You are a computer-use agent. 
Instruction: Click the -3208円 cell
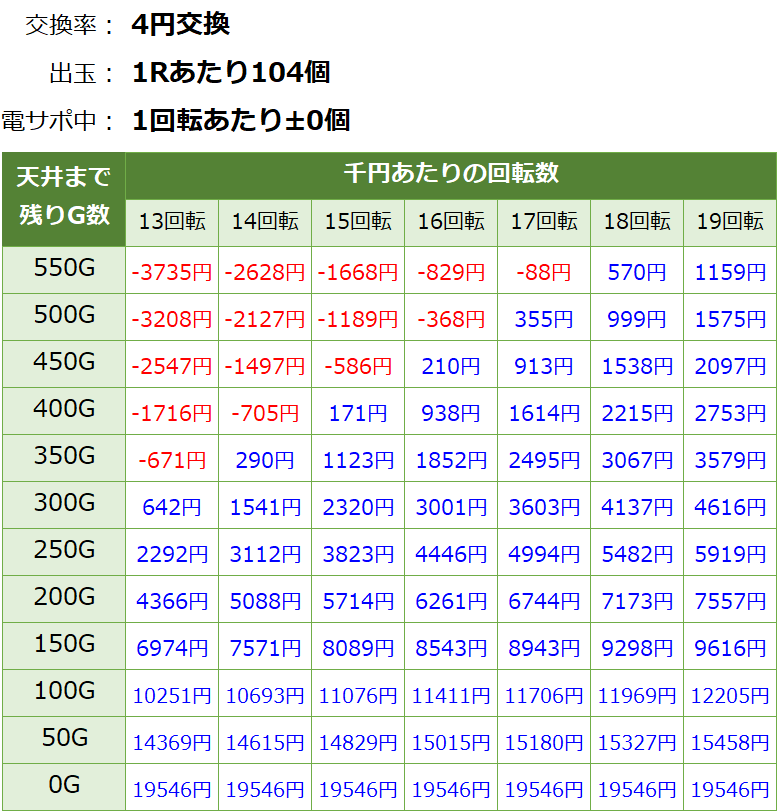click(172, 319)
